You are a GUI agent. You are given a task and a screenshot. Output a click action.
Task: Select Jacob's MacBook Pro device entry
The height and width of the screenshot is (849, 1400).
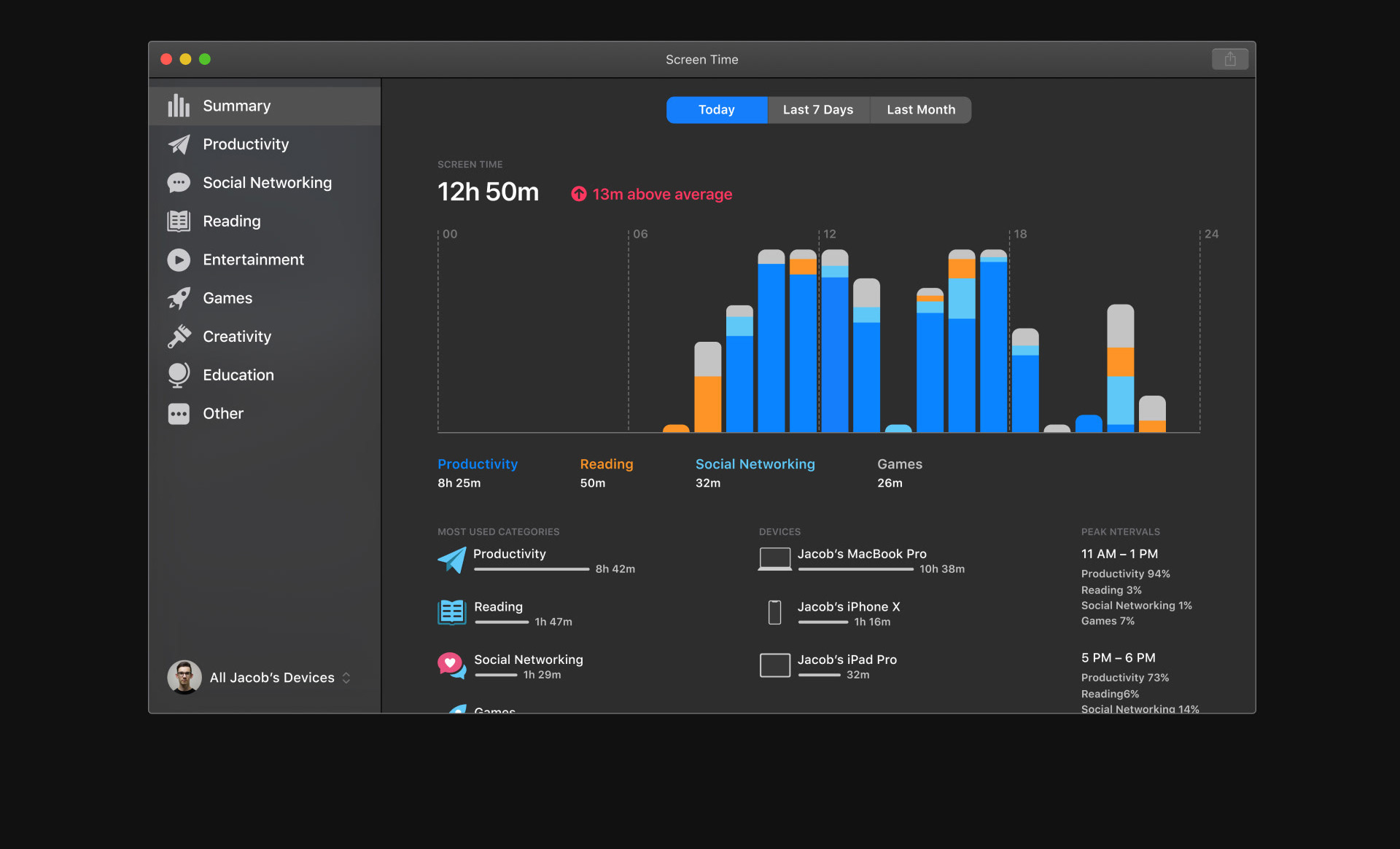click(x=861, y=554)
